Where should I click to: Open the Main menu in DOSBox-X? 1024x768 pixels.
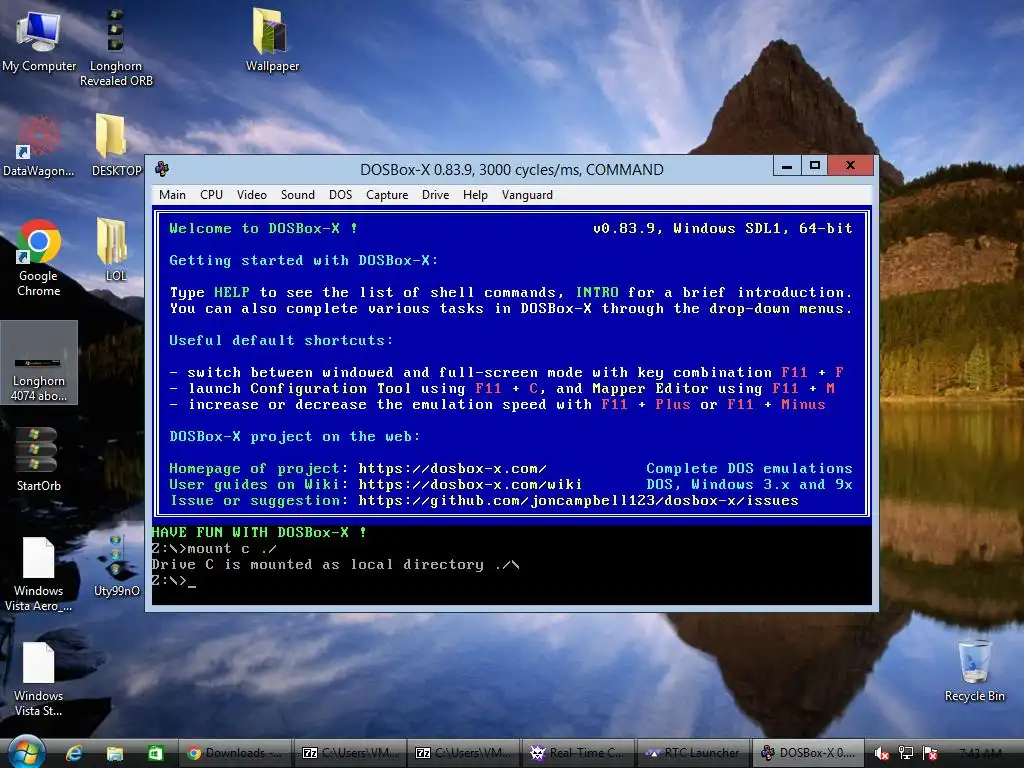pos(172,195)
